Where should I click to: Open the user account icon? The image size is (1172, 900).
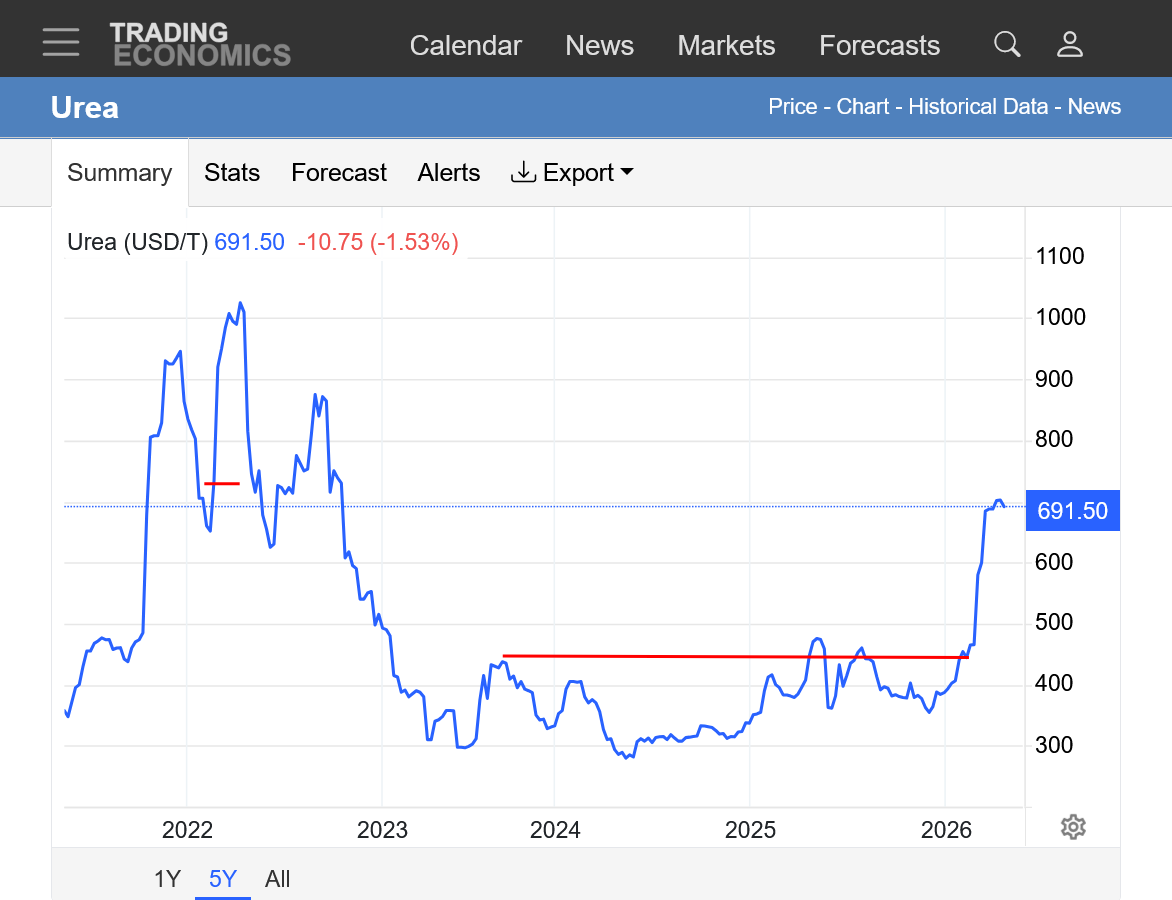(1070, 44)
